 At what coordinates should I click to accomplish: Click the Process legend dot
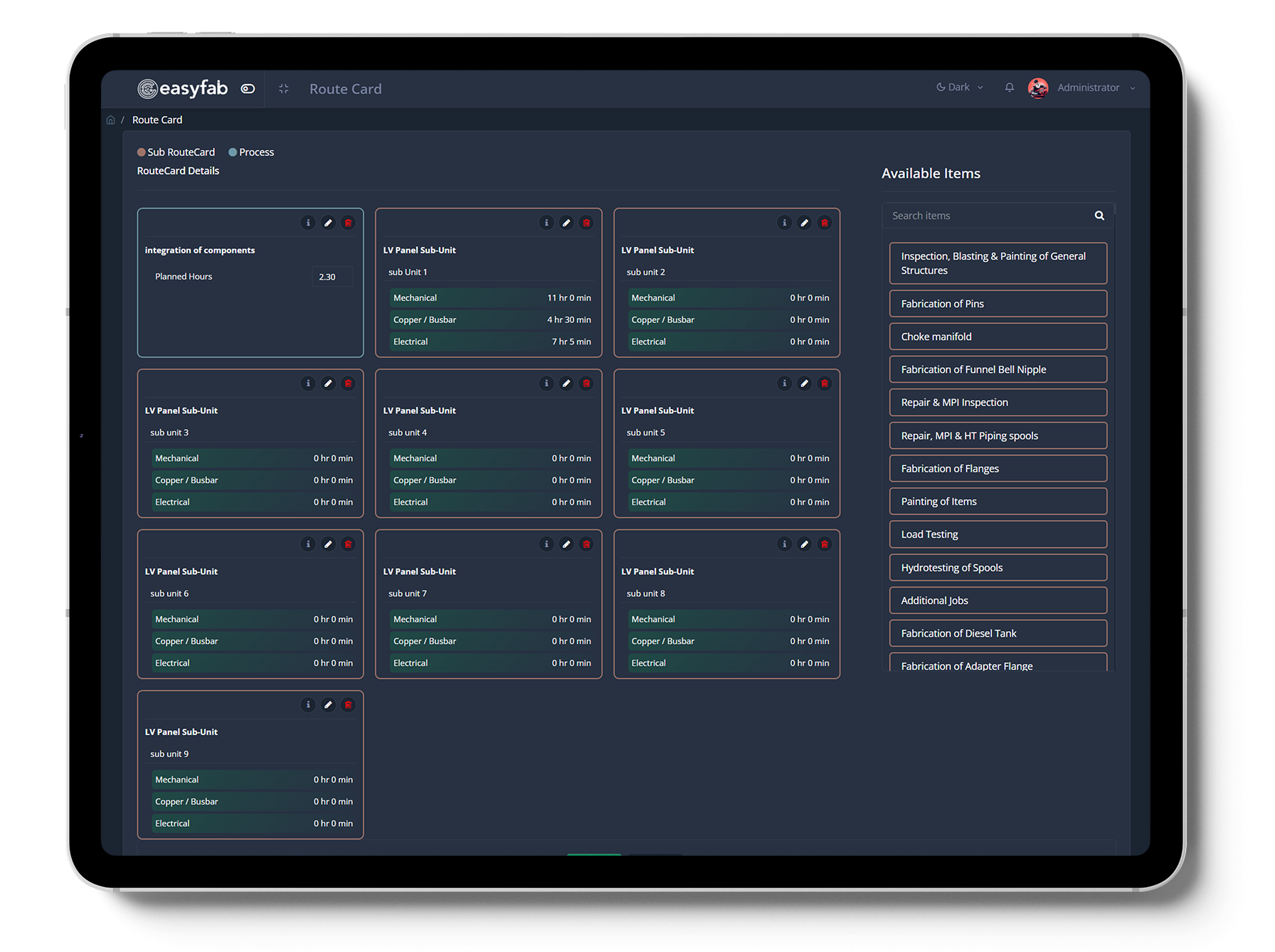(233, 152)
